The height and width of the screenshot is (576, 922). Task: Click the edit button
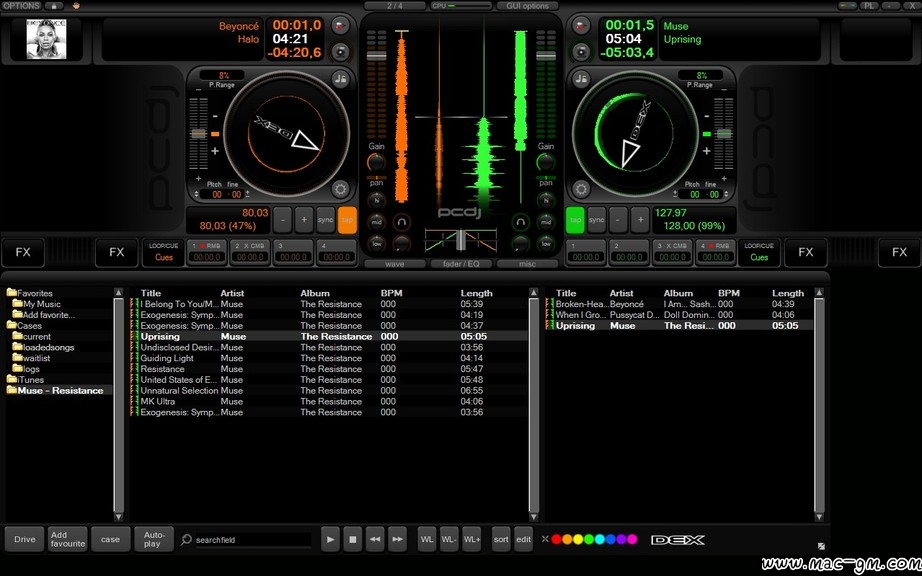(523, 539)
